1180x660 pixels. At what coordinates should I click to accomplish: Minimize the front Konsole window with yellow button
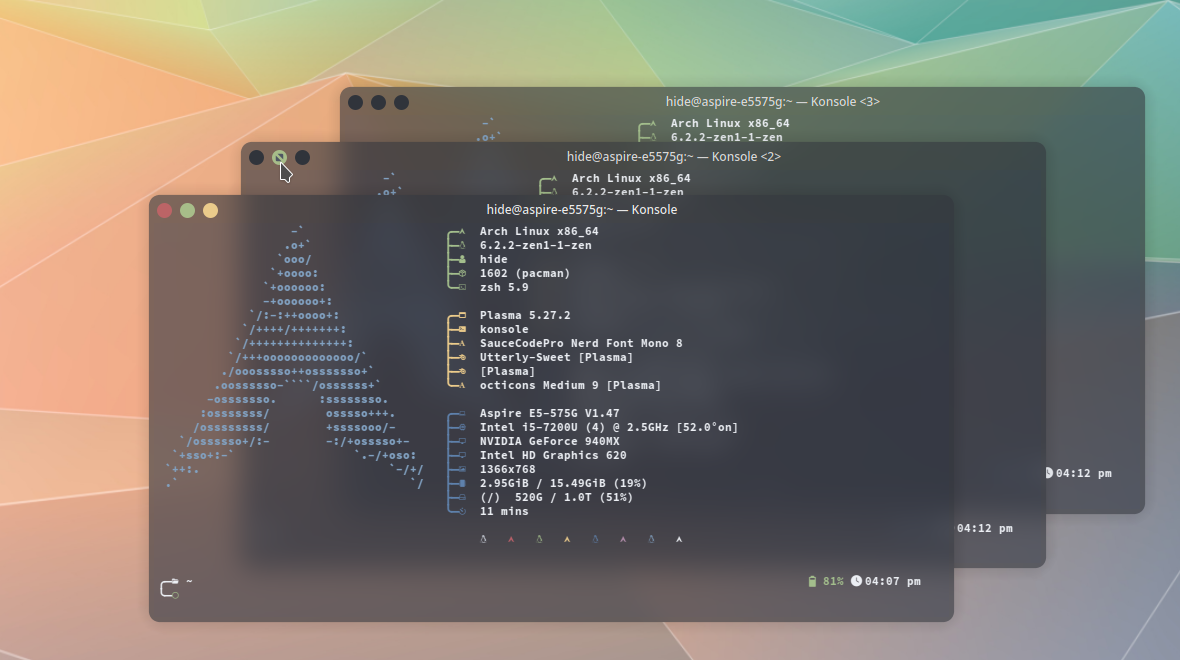pos(211,211)
